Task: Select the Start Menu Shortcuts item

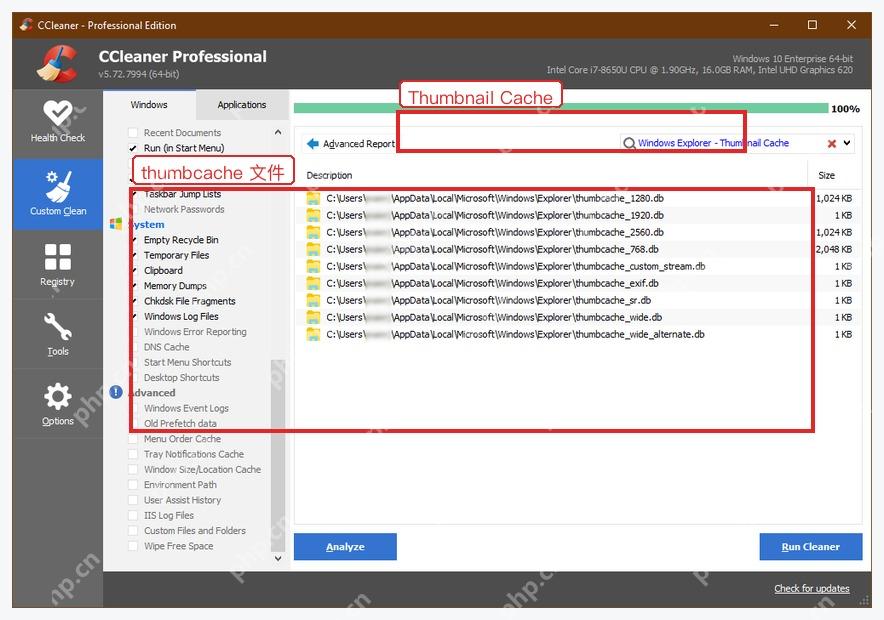Action: (187, 362)
